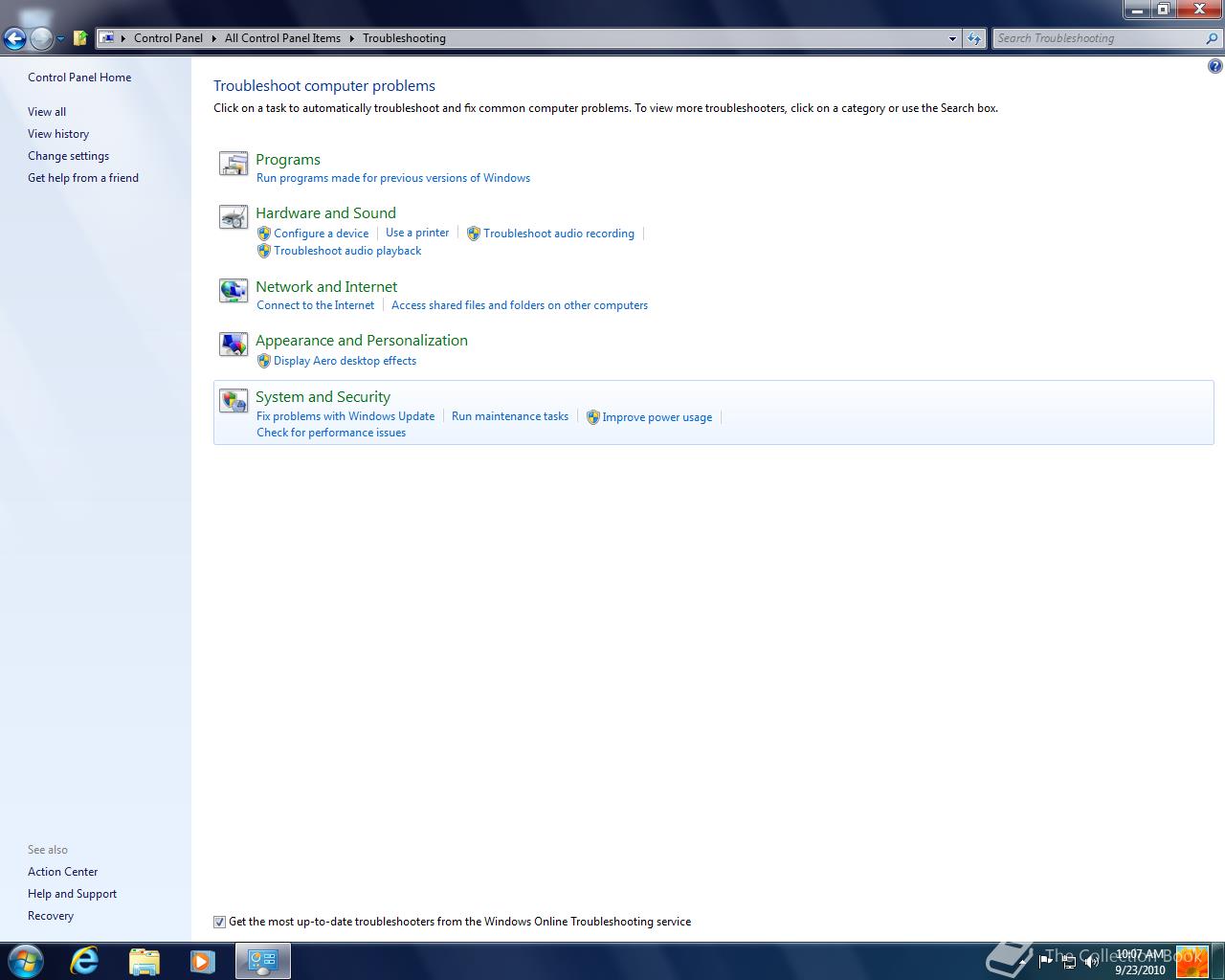Screen dimensions: 1225x980
Task: Click the address bar refresh button
Action: (x=974, y=38)
